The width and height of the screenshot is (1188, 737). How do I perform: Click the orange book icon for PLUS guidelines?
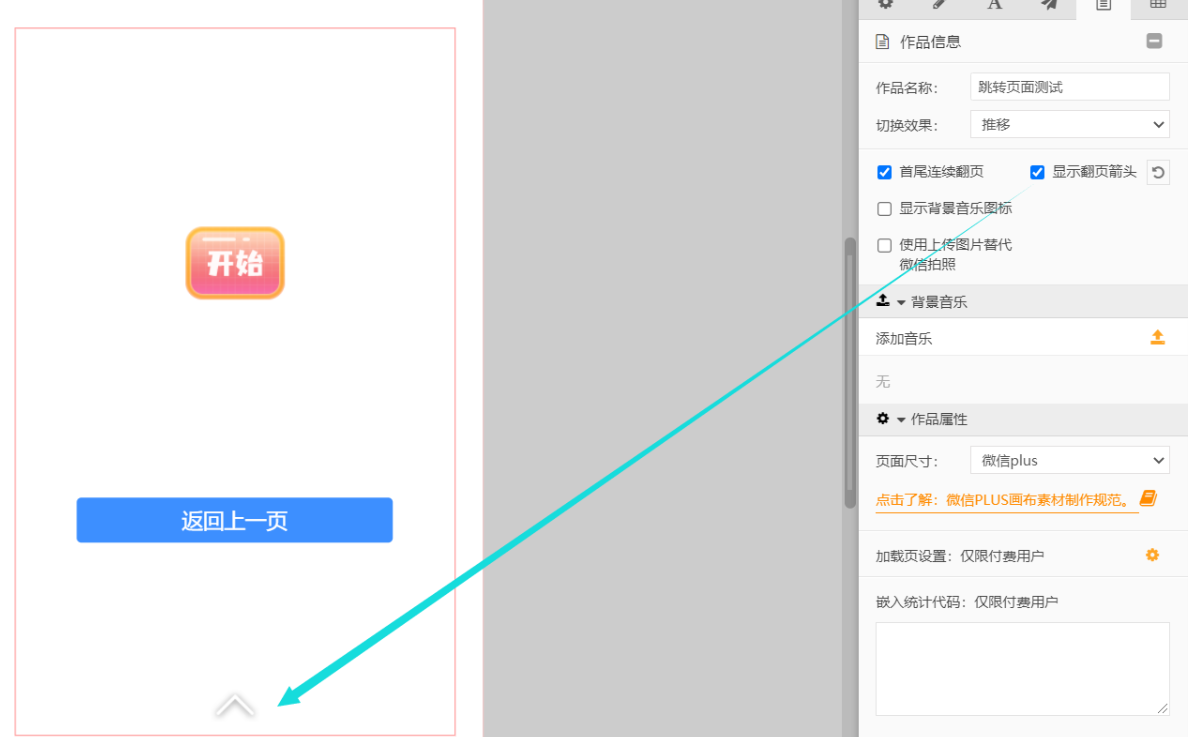[1148, 498]
